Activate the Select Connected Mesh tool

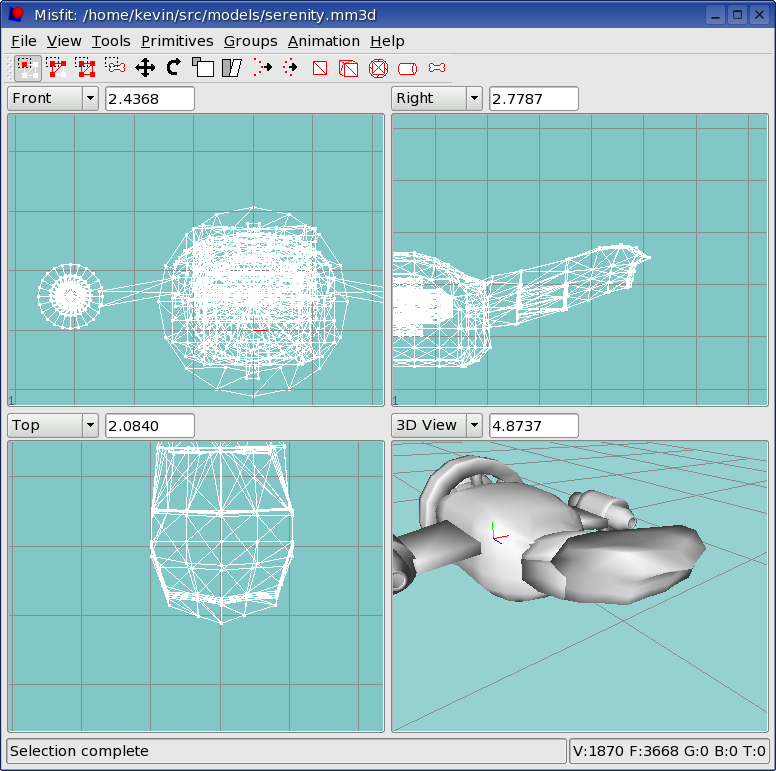coord(86,68)
